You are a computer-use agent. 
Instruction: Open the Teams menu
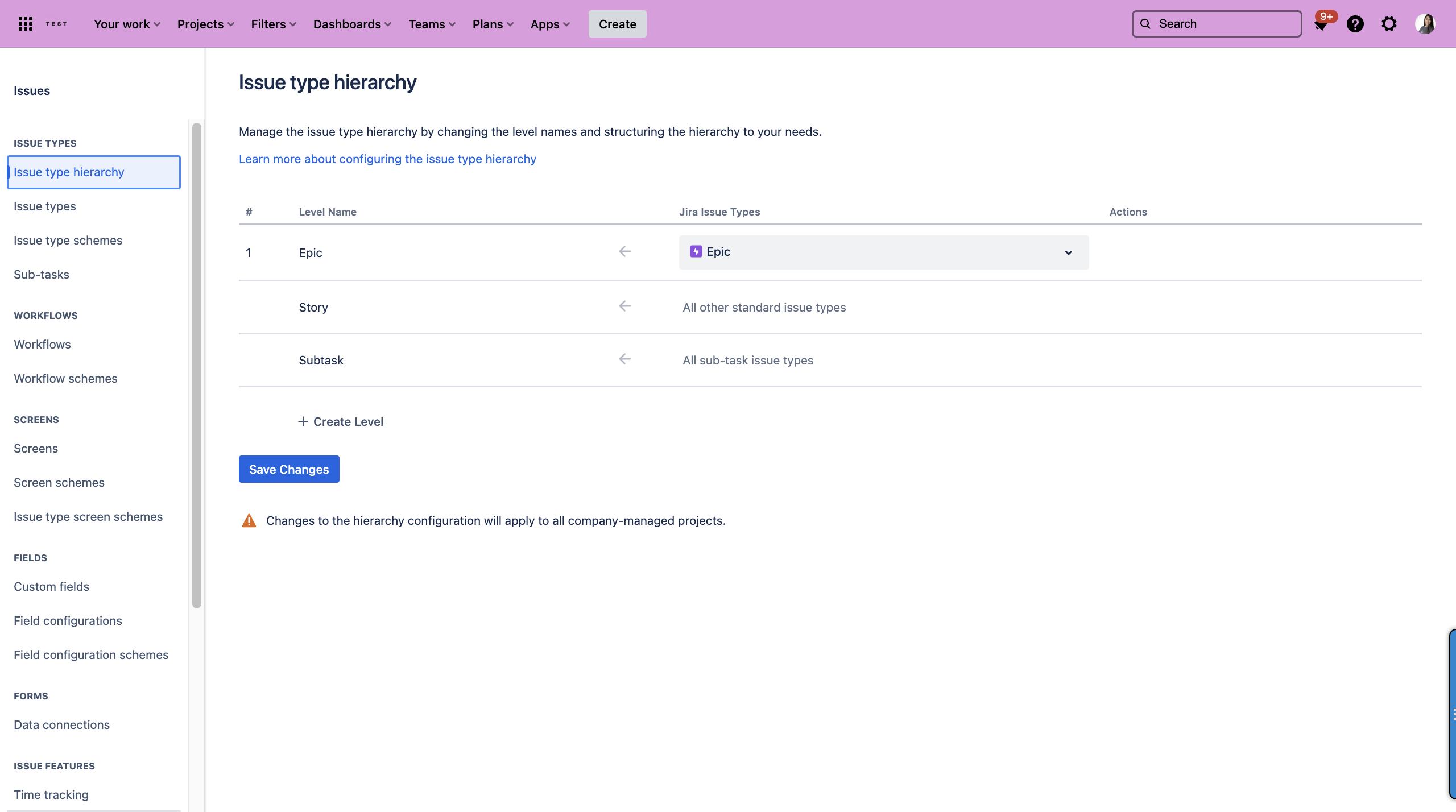(431, 23)
